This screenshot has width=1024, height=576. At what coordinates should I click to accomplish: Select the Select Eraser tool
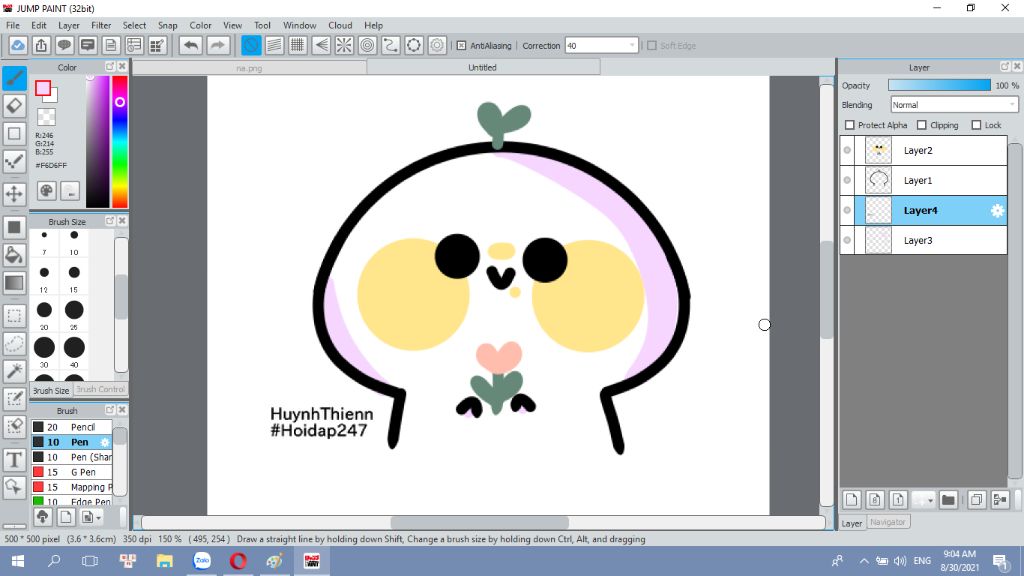point(14,426)
